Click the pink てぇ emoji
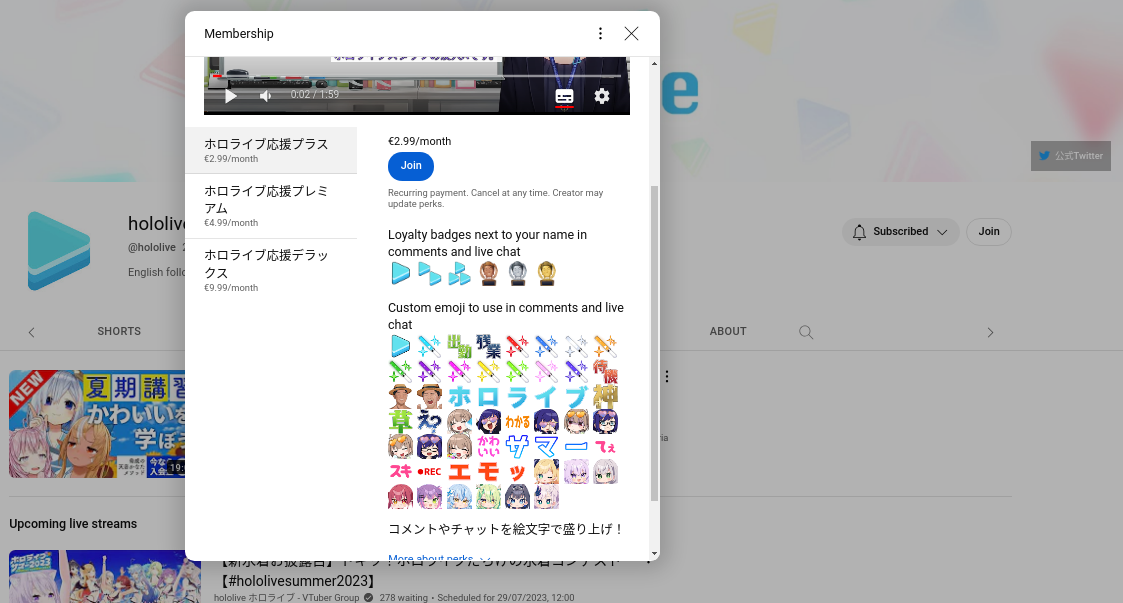This screenshot has height=603, width=1123. click(605, 446)
